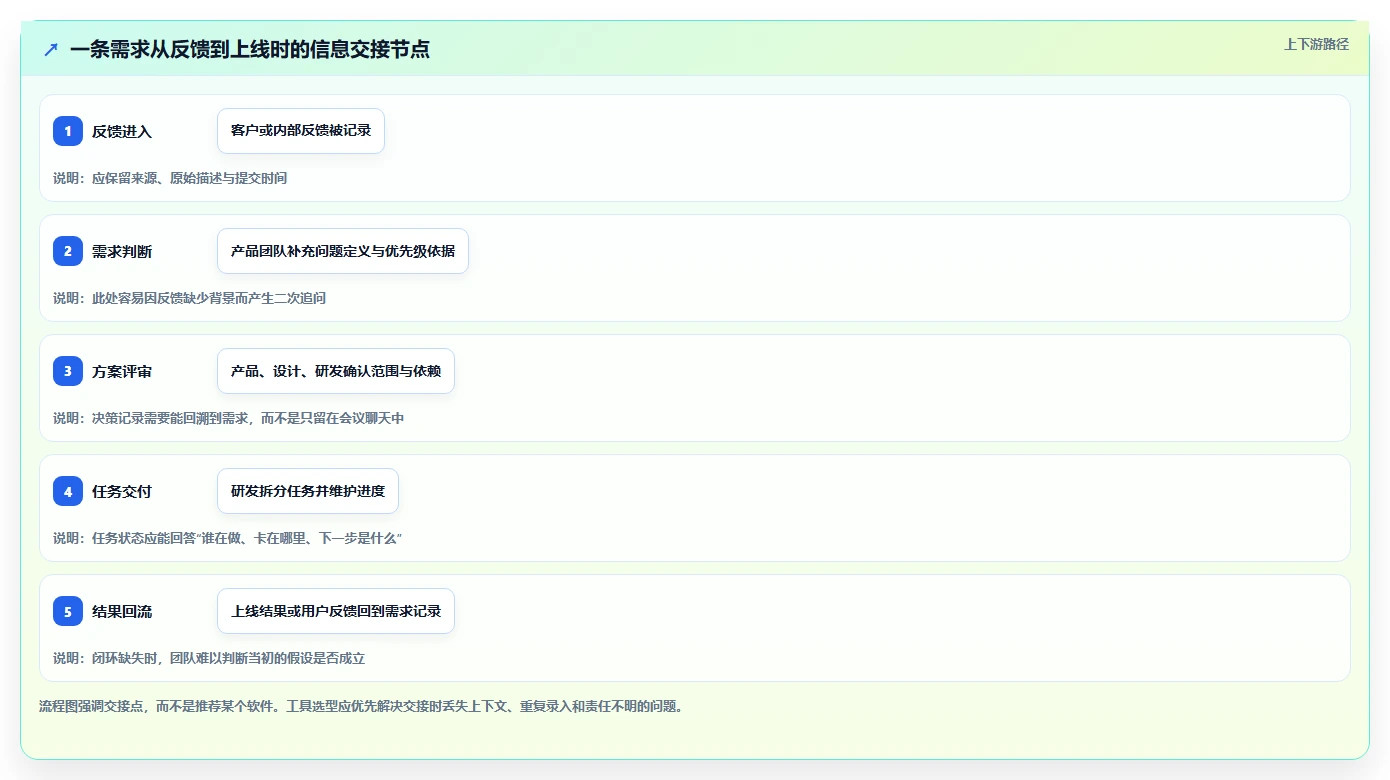The height and width of the screenshot is (780, 1390).
Task: Click the arrow icon beside the header title
Action: 51,49
